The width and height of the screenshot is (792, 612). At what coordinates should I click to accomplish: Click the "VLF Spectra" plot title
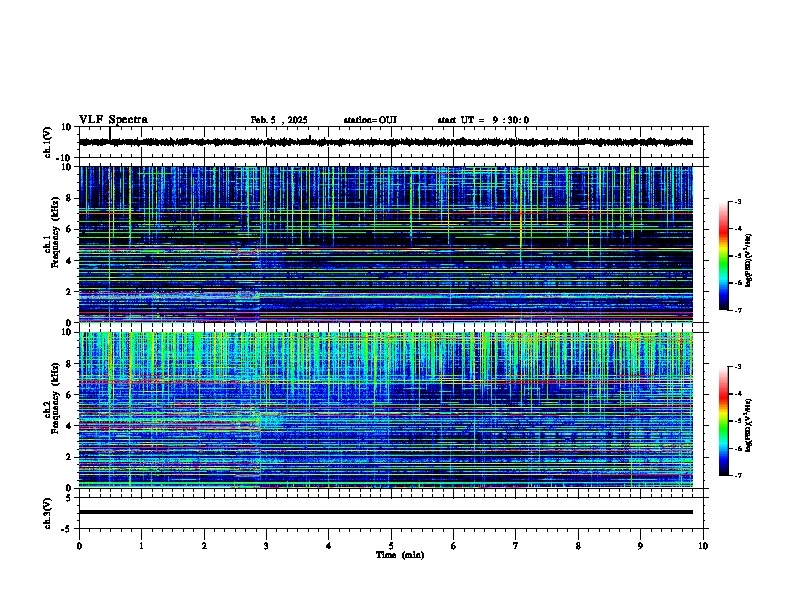click(x=113, y=120)
